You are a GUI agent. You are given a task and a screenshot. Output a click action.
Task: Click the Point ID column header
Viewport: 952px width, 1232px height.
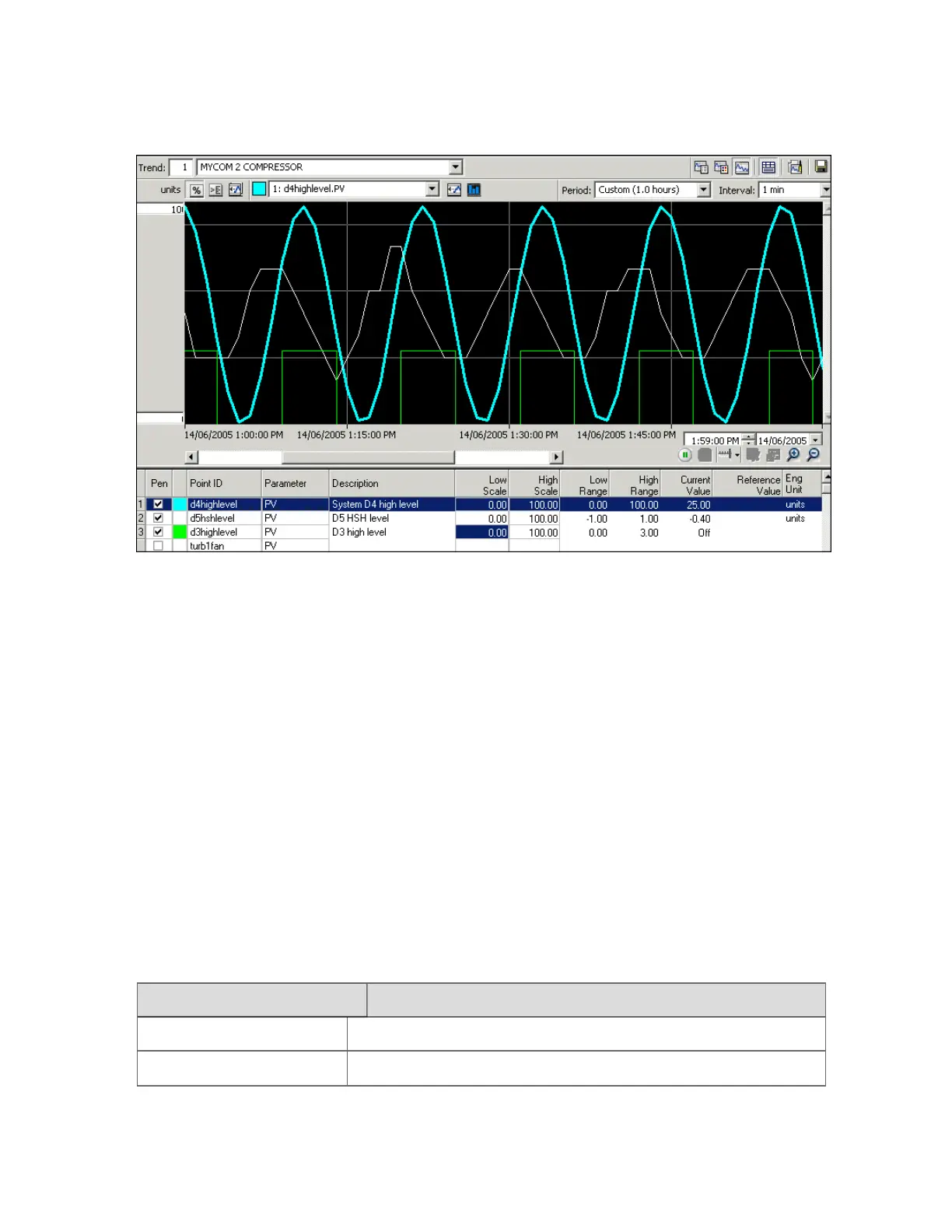click(x=224, y=484)
